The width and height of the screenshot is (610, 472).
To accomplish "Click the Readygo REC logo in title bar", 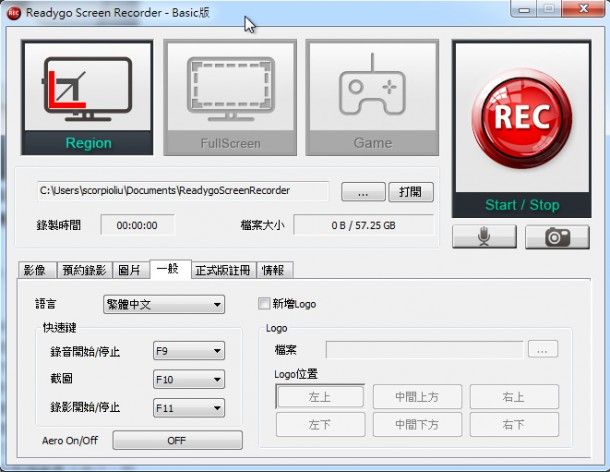I will point(14,13).
